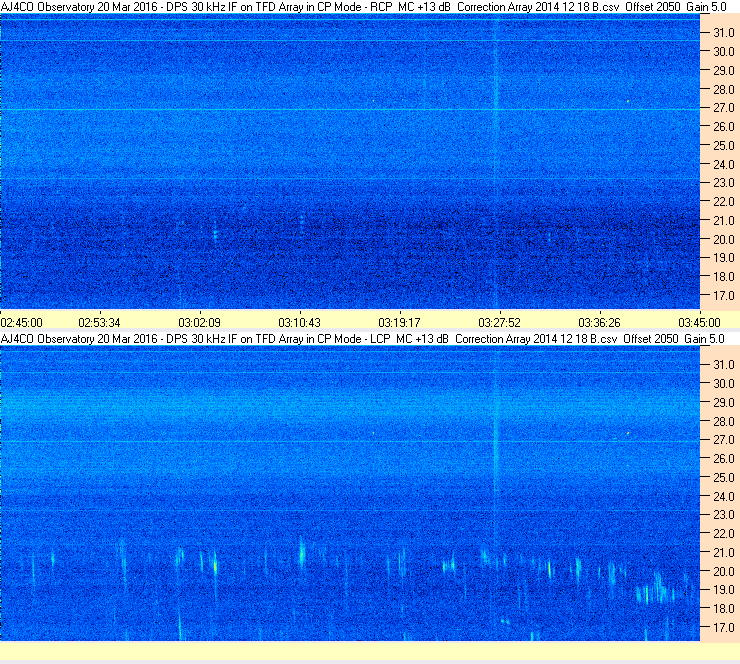
Task: Pick the 18.0 frequency label on LCP plot
Action: [x=724, y=609]
